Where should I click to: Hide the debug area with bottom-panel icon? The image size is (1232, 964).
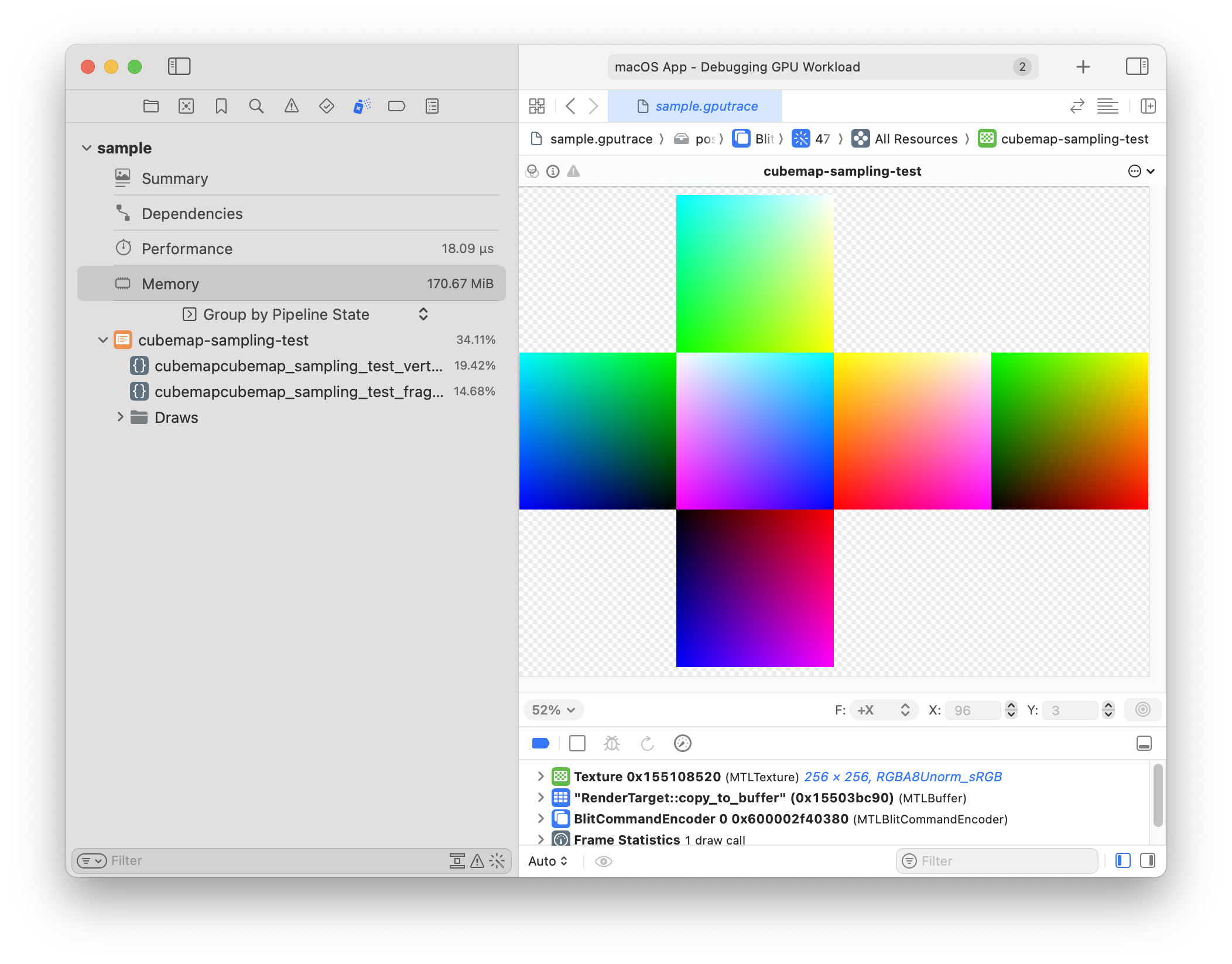click(x=1144, y=743)
